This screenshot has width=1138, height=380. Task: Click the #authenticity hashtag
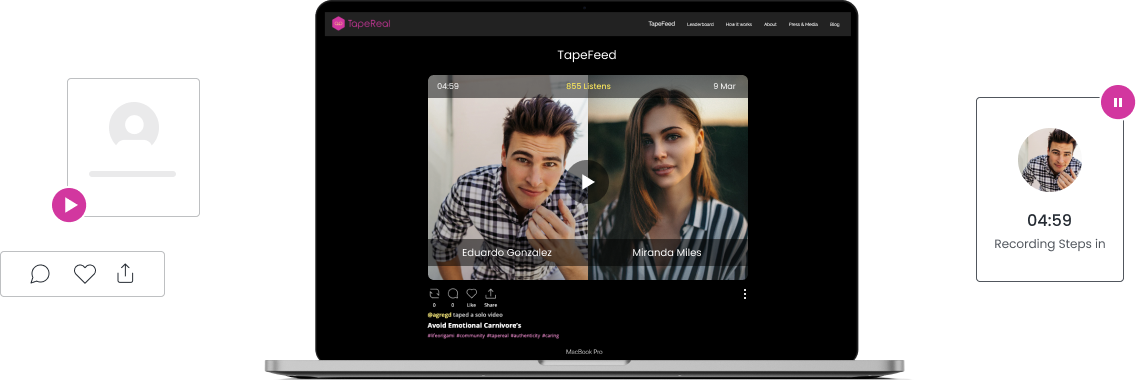[x=525, y=336]
